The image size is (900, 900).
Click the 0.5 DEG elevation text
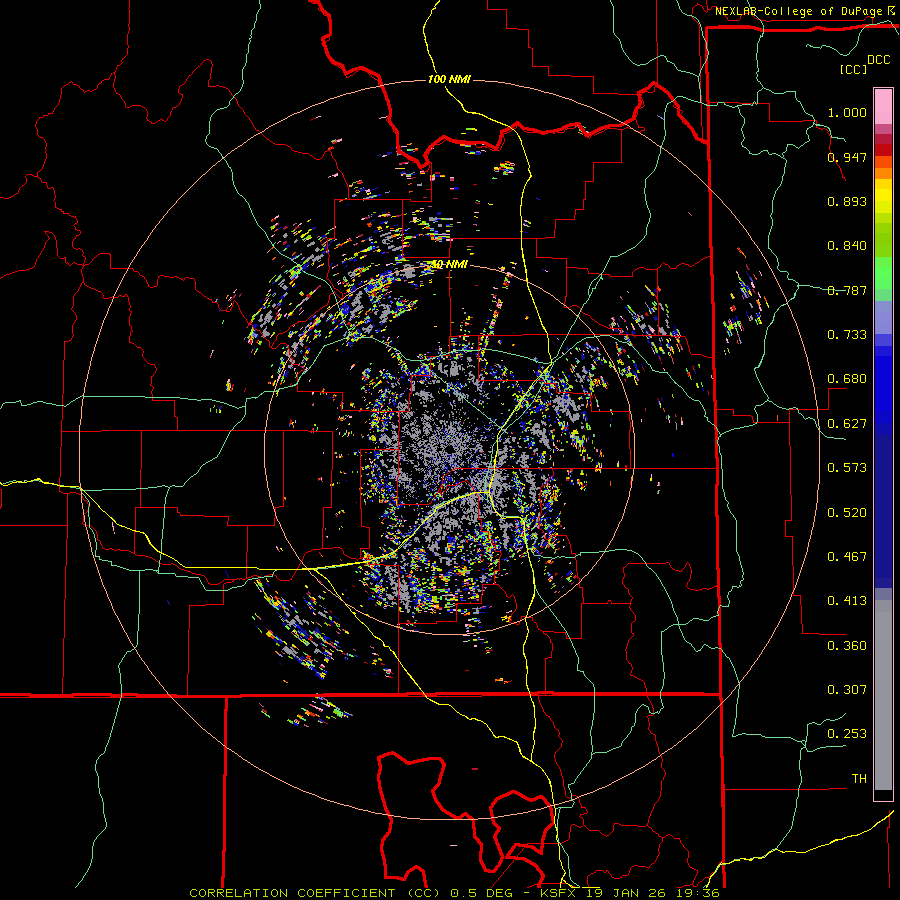point(481,893)
